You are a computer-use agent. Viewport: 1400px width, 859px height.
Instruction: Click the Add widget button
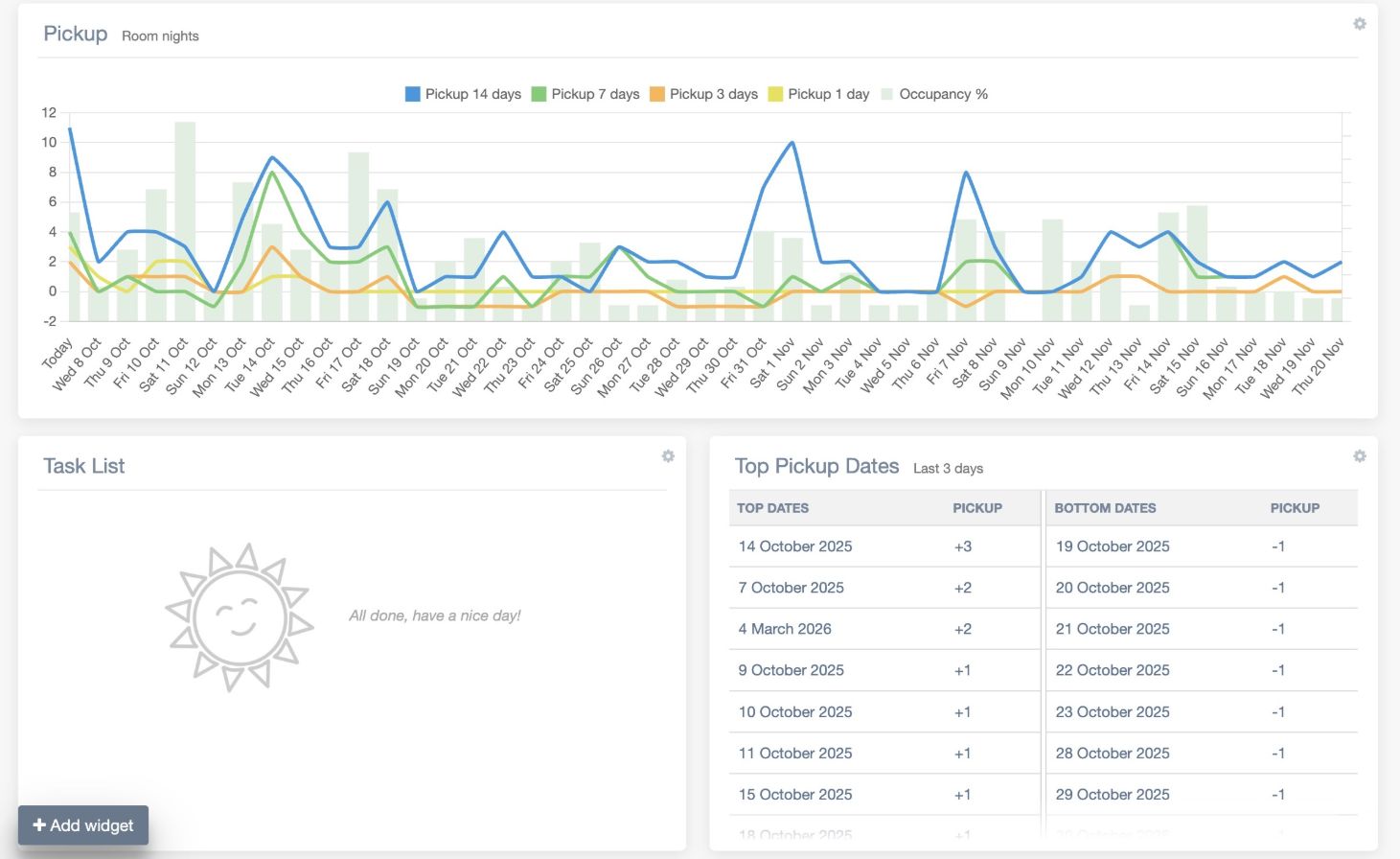[83, 825]
